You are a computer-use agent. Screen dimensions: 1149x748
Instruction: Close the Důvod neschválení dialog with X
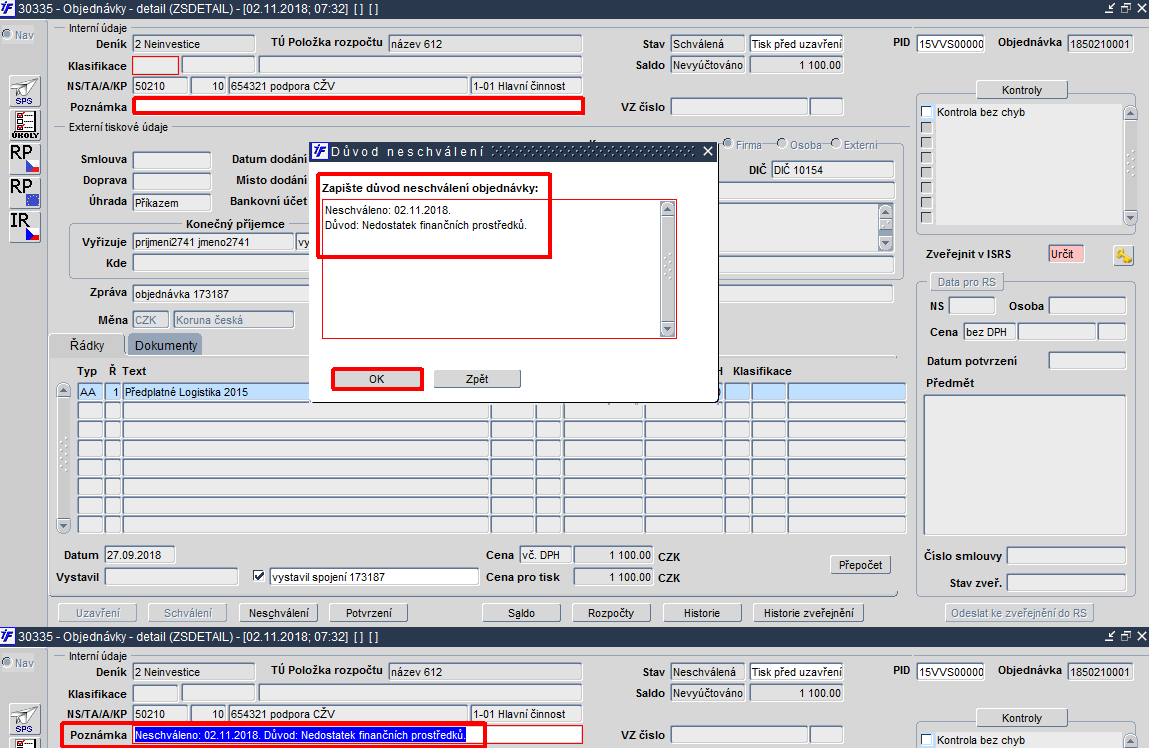[x=707, y=151]
